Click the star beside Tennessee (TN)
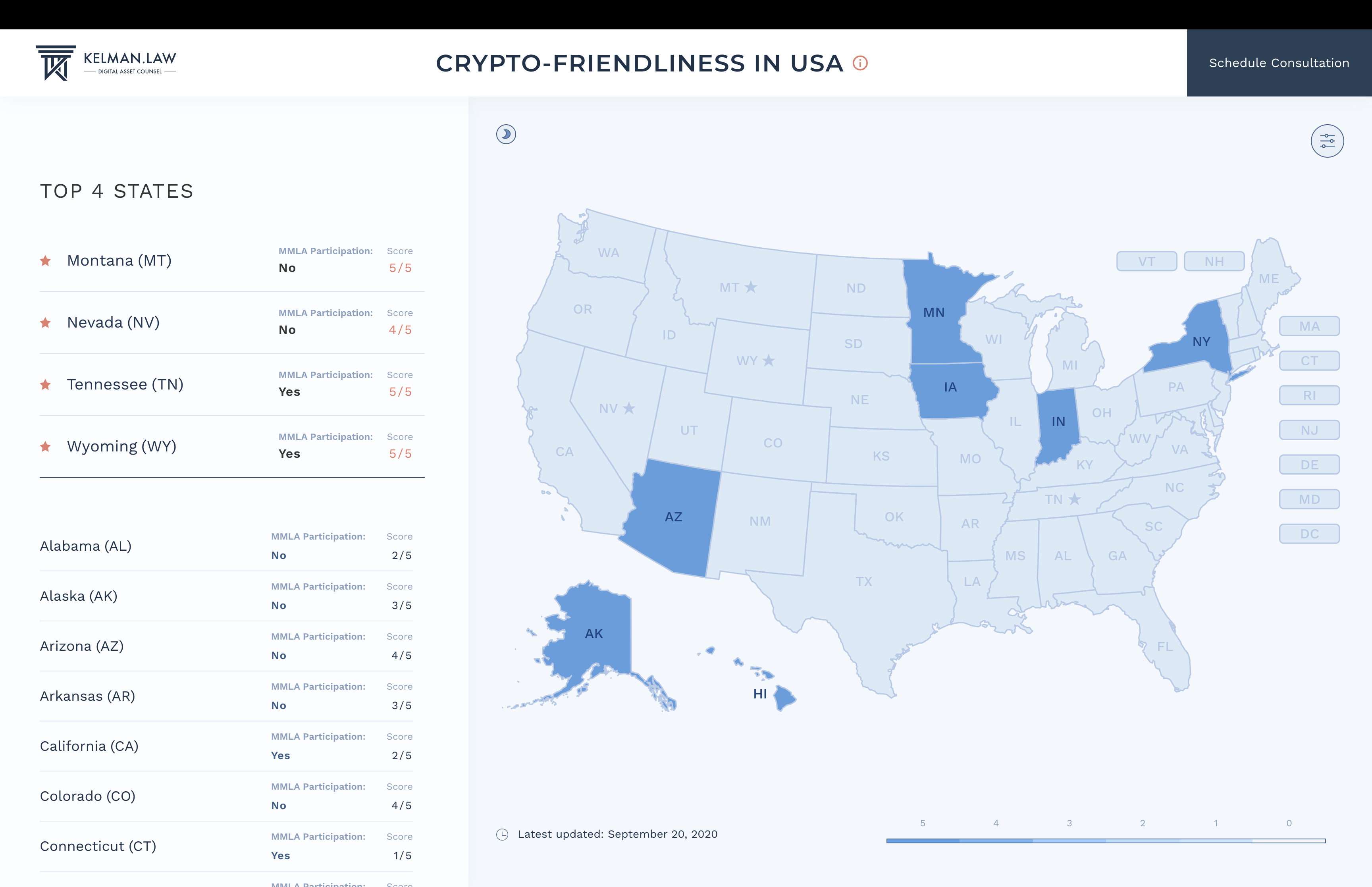The height and width of the screenshot is (887, 1372). coord(46,384)
